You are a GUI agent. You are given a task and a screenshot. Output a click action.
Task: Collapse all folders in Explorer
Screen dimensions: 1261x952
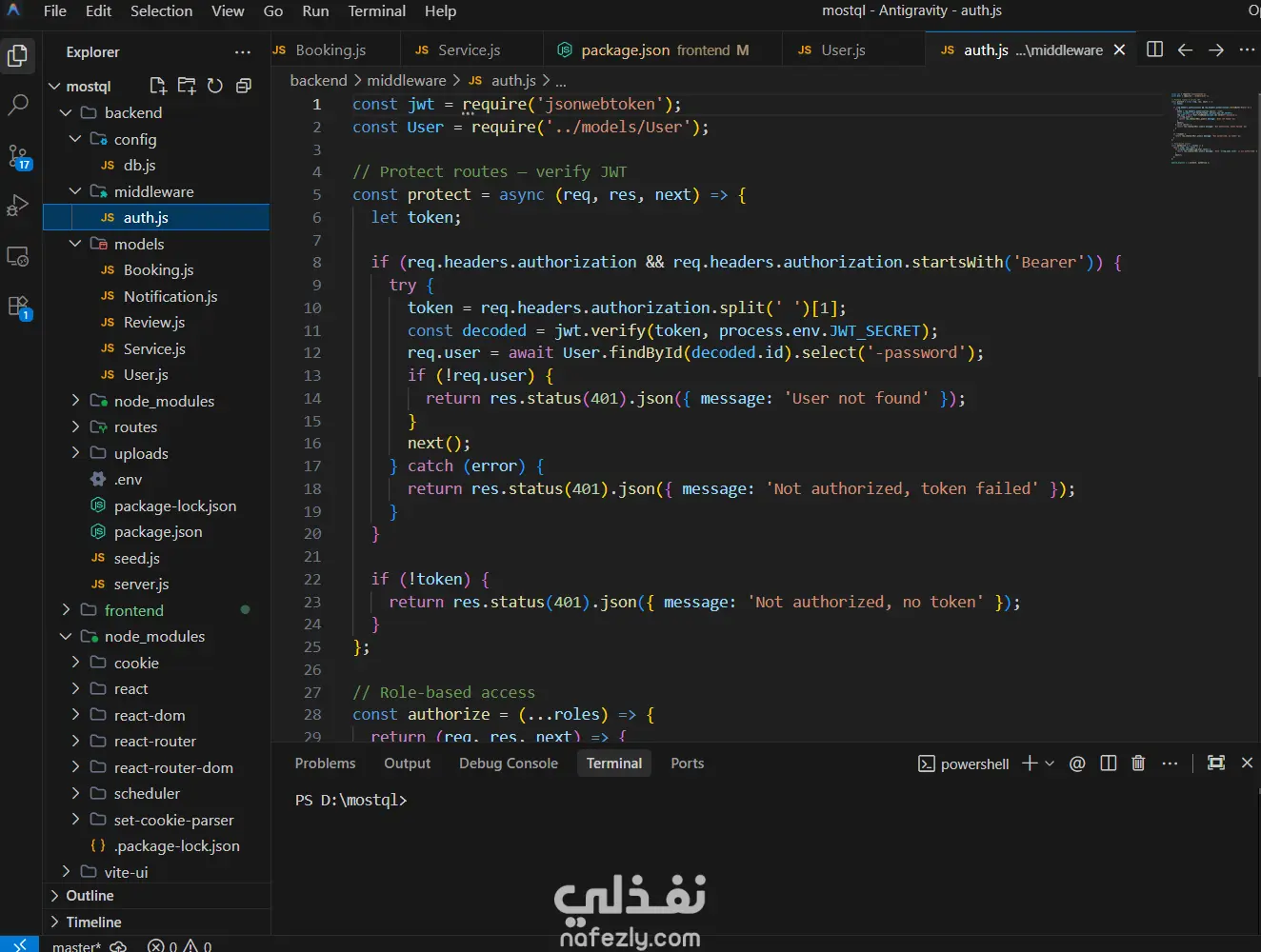pyautogui.click(x=244, y=86)
